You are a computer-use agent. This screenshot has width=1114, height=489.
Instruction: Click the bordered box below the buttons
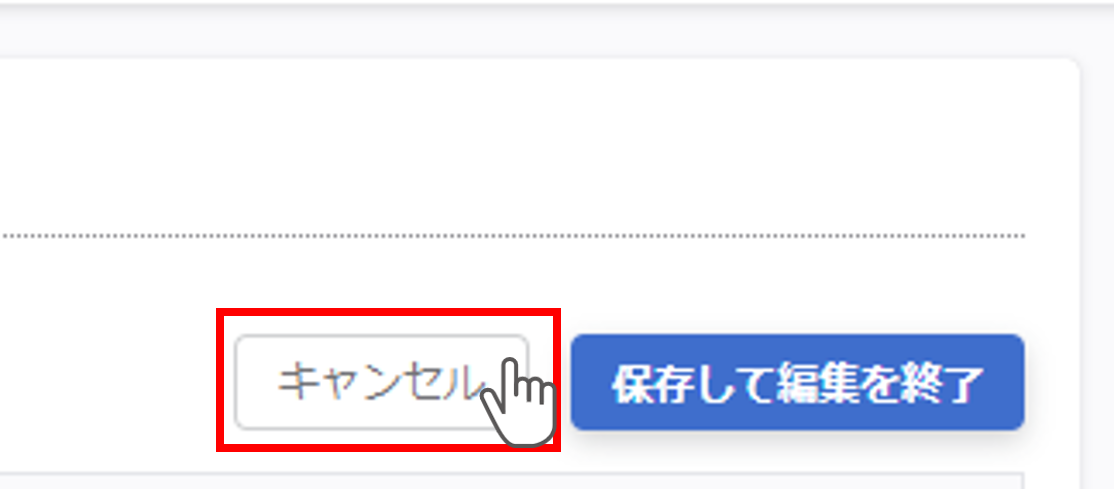512,481
